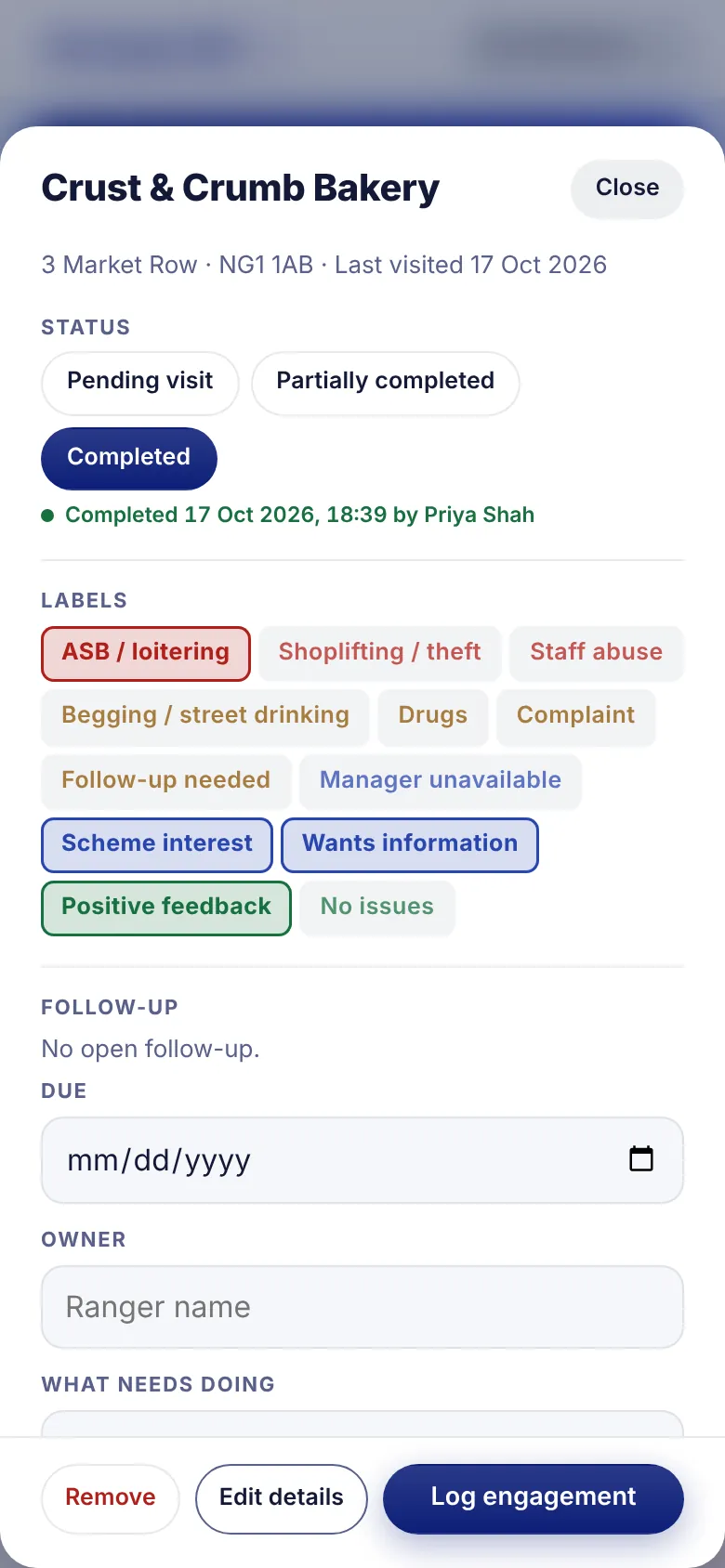This screenshot has height=1568, width=725.
Task: Select the Completed status option
Action: pyautogui.click(x=129, y=458)
